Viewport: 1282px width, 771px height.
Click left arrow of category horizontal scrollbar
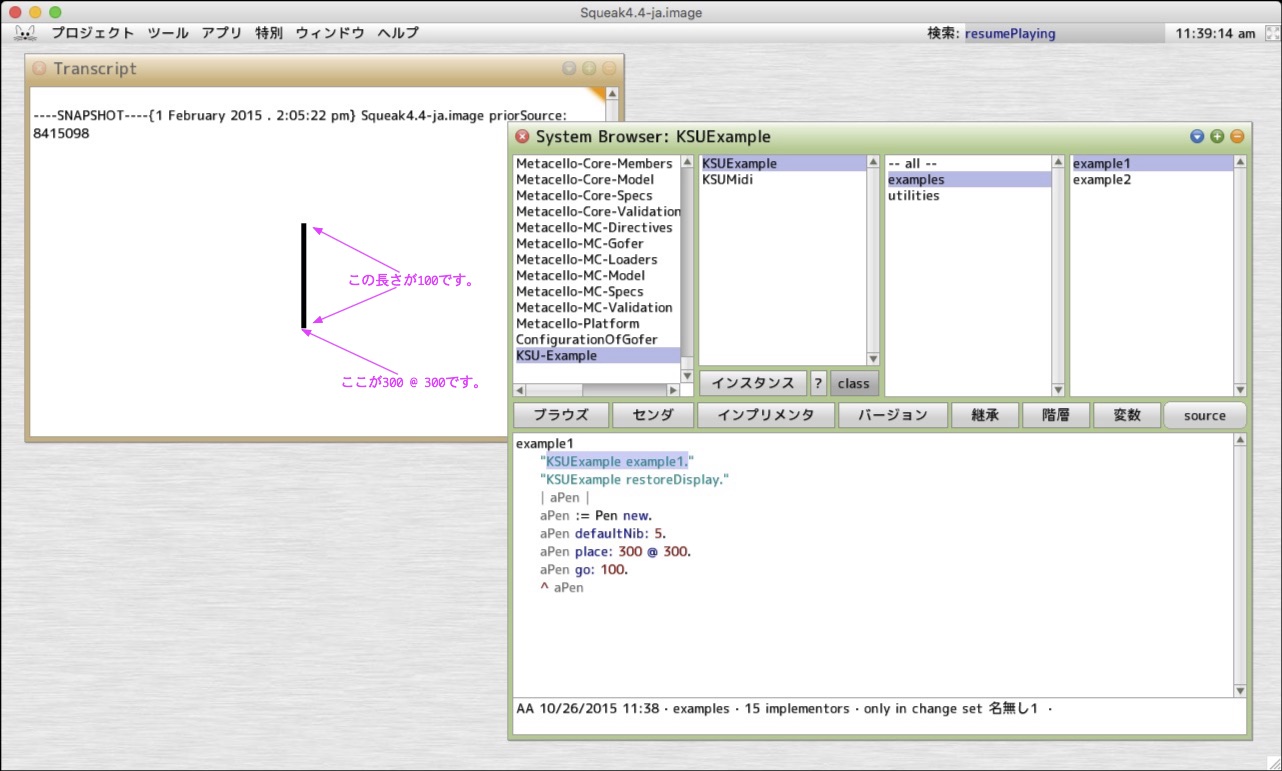point(520,390)
